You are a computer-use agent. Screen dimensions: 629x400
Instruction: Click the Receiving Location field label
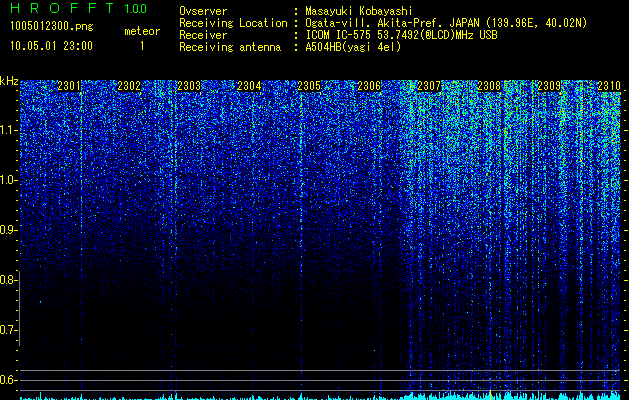click(233, 23)
